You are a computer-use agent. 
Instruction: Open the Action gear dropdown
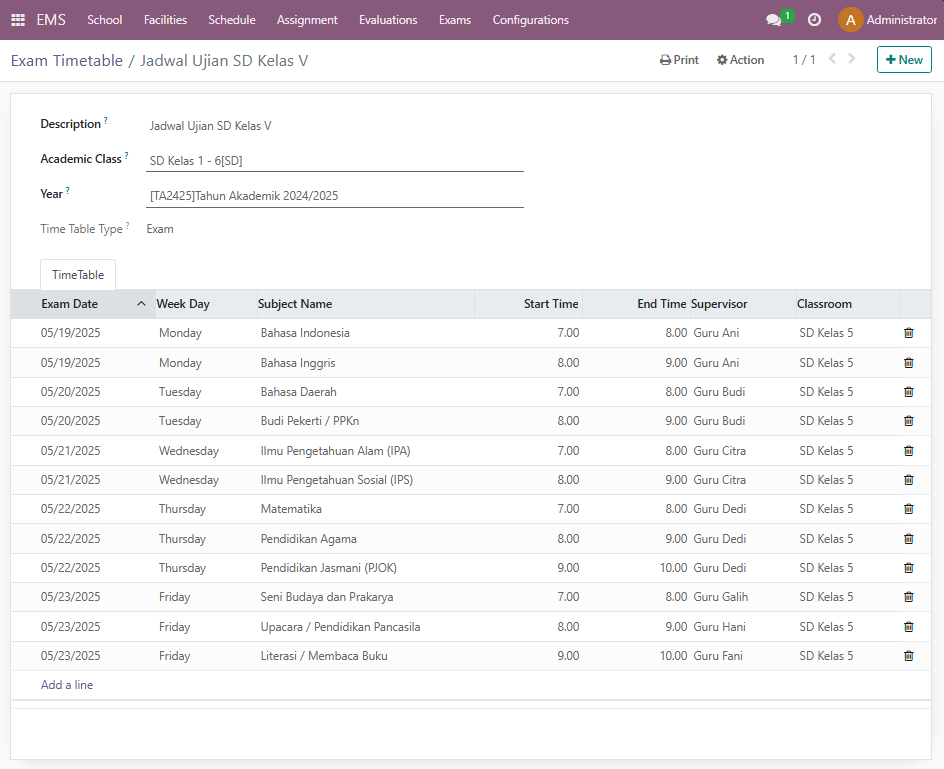pyautogui.click(x=740, y=60)
